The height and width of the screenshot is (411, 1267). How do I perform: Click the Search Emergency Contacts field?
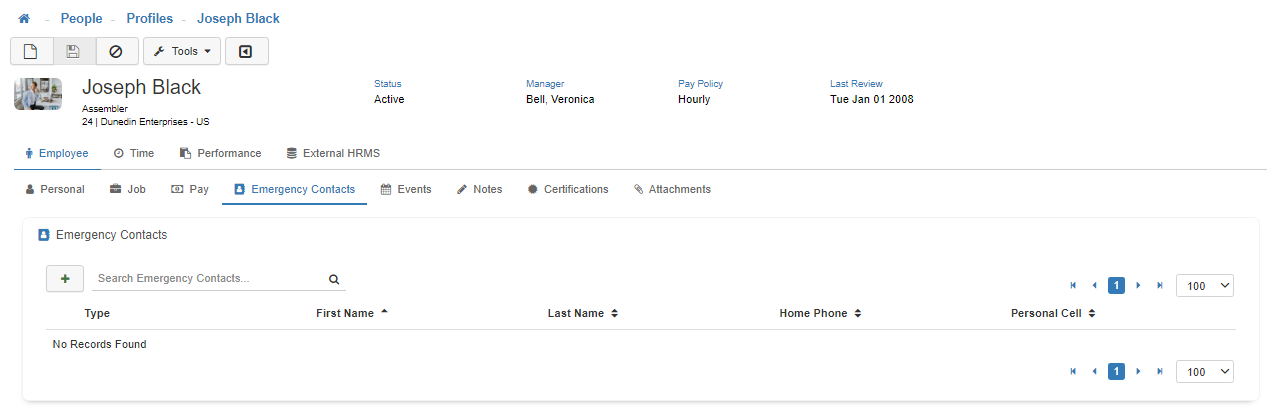pyautogui.click(x=208, y=279)
